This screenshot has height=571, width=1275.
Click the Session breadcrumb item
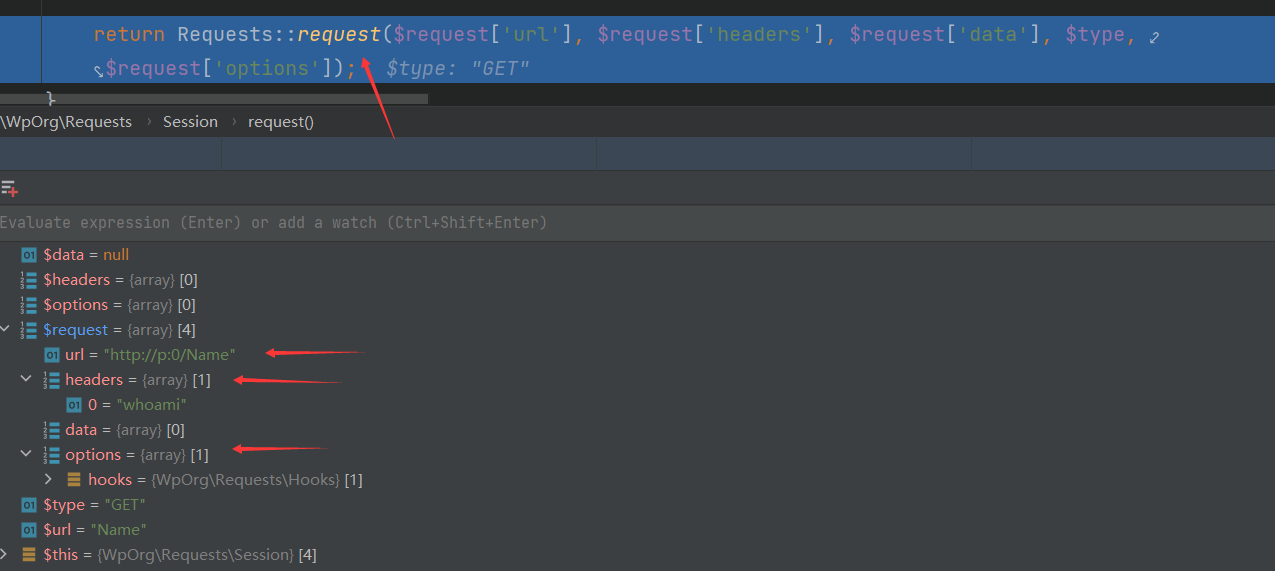190,122
